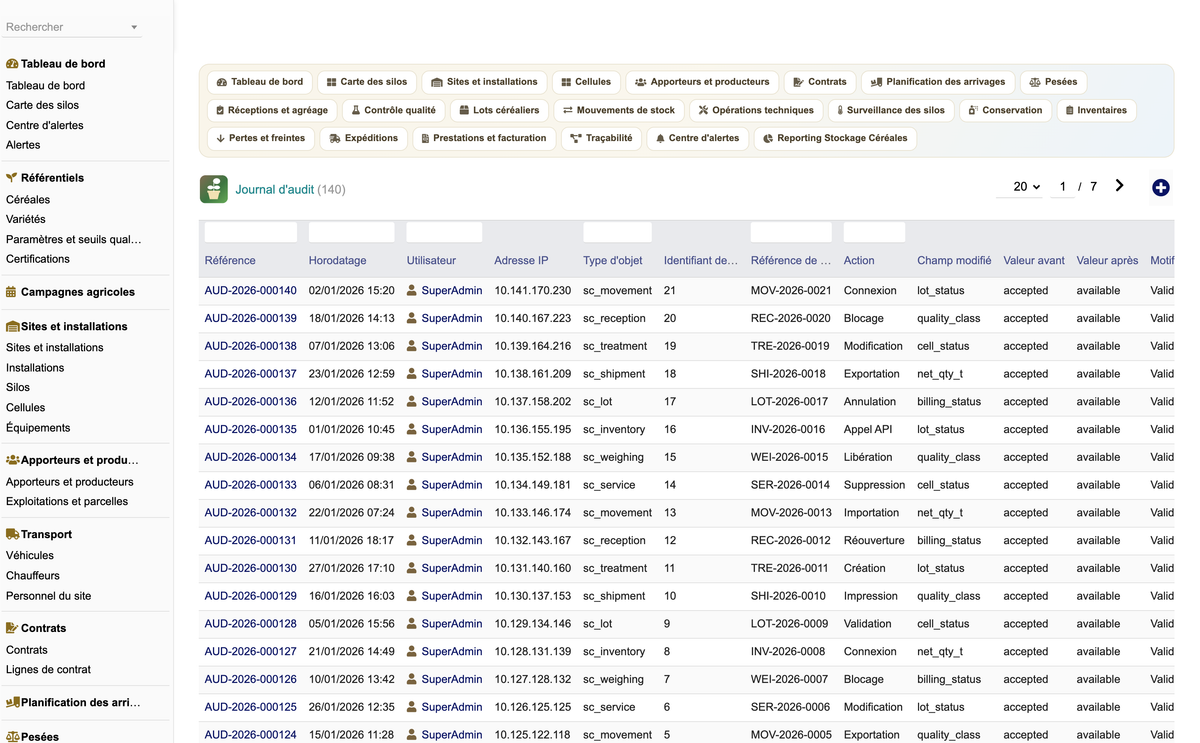The height and width of the screenshot is (743, 1200).
Task: Open Reporting Stockage Céréales toolbar button
Action: (835, 138)
